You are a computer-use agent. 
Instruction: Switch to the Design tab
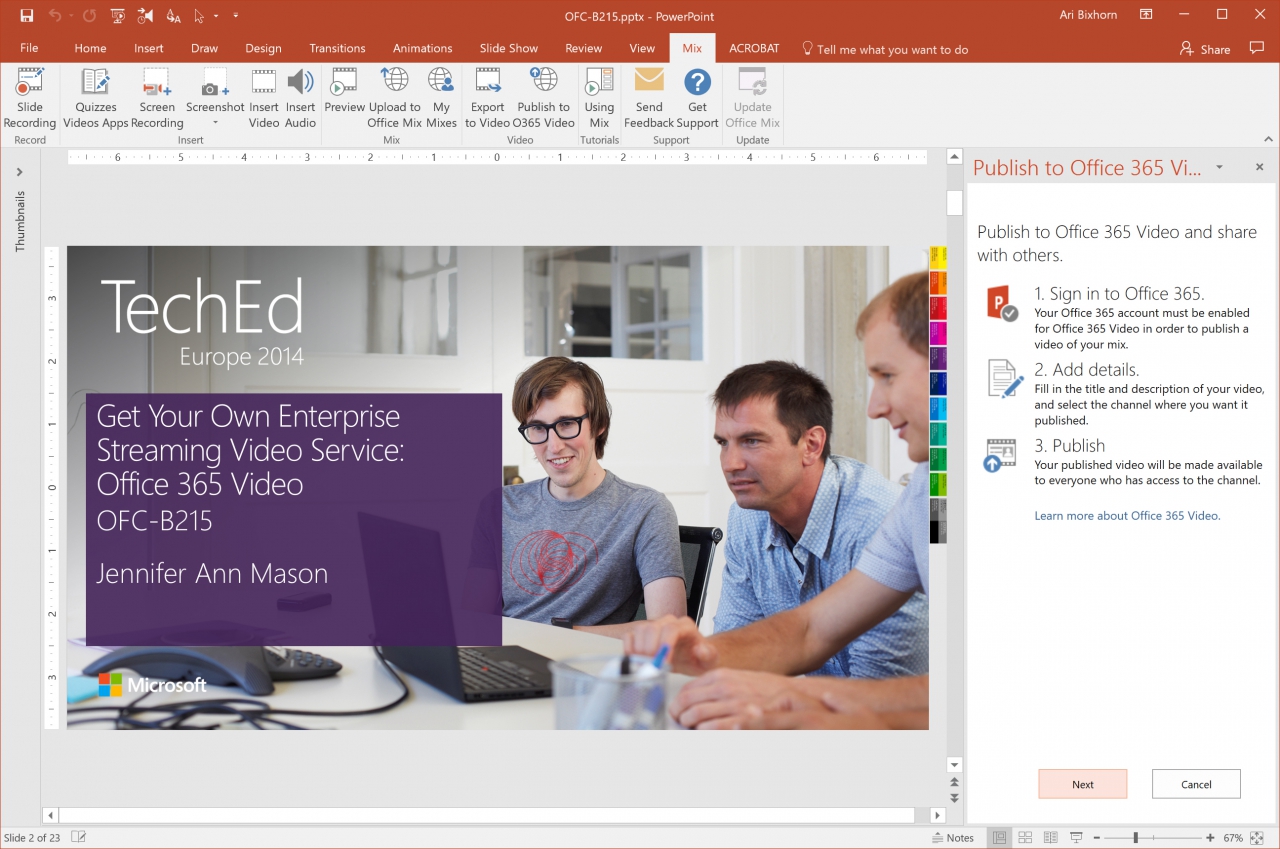263,48
